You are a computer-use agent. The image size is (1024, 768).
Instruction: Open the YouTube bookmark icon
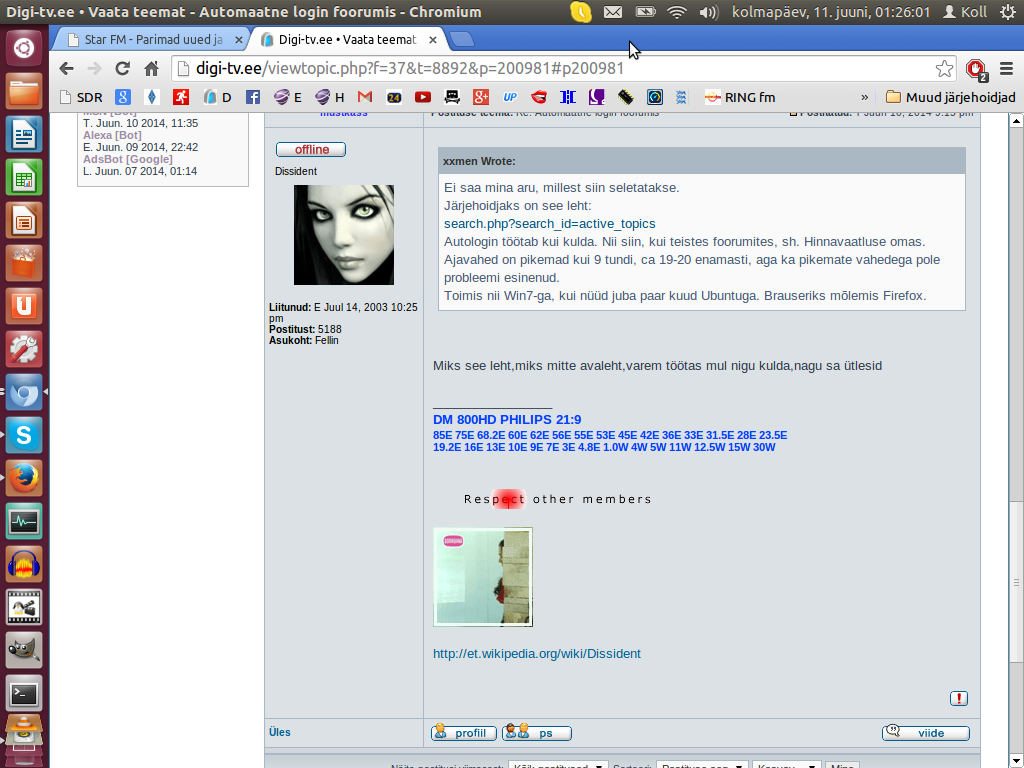(x=423, y=97)
